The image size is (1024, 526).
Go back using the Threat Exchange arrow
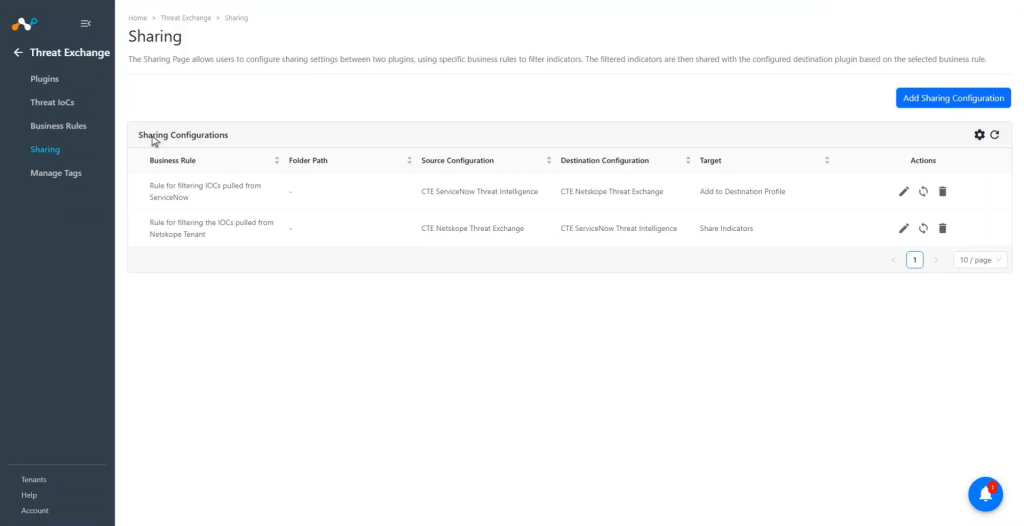click(x=18, y=52)
